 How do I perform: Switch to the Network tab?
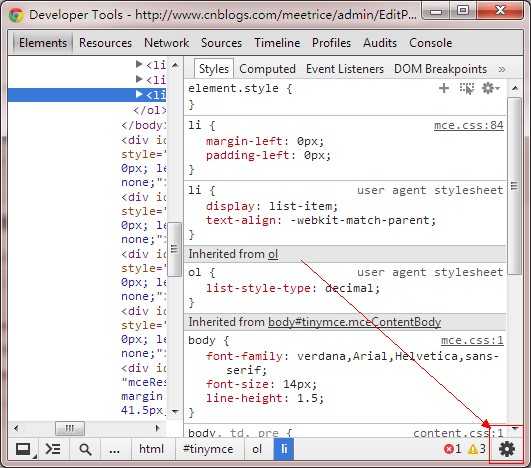166,43
